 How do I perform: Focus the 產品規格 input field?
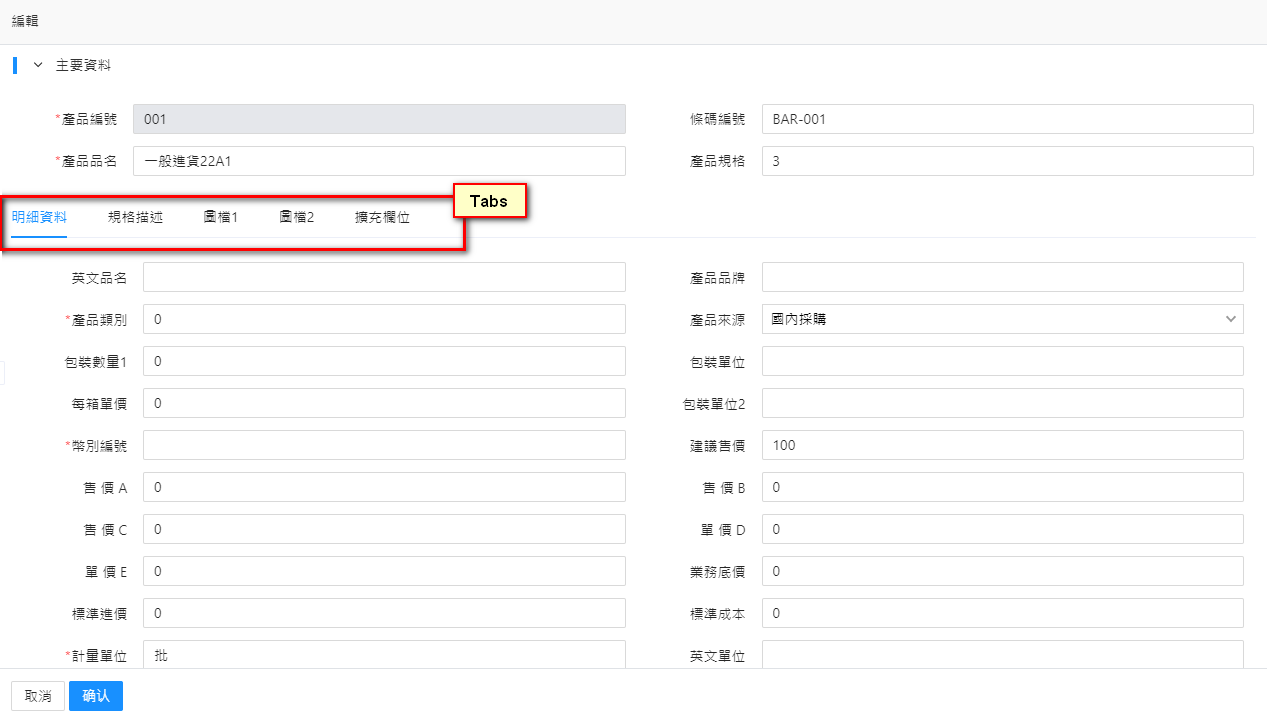click(1007, 161)
